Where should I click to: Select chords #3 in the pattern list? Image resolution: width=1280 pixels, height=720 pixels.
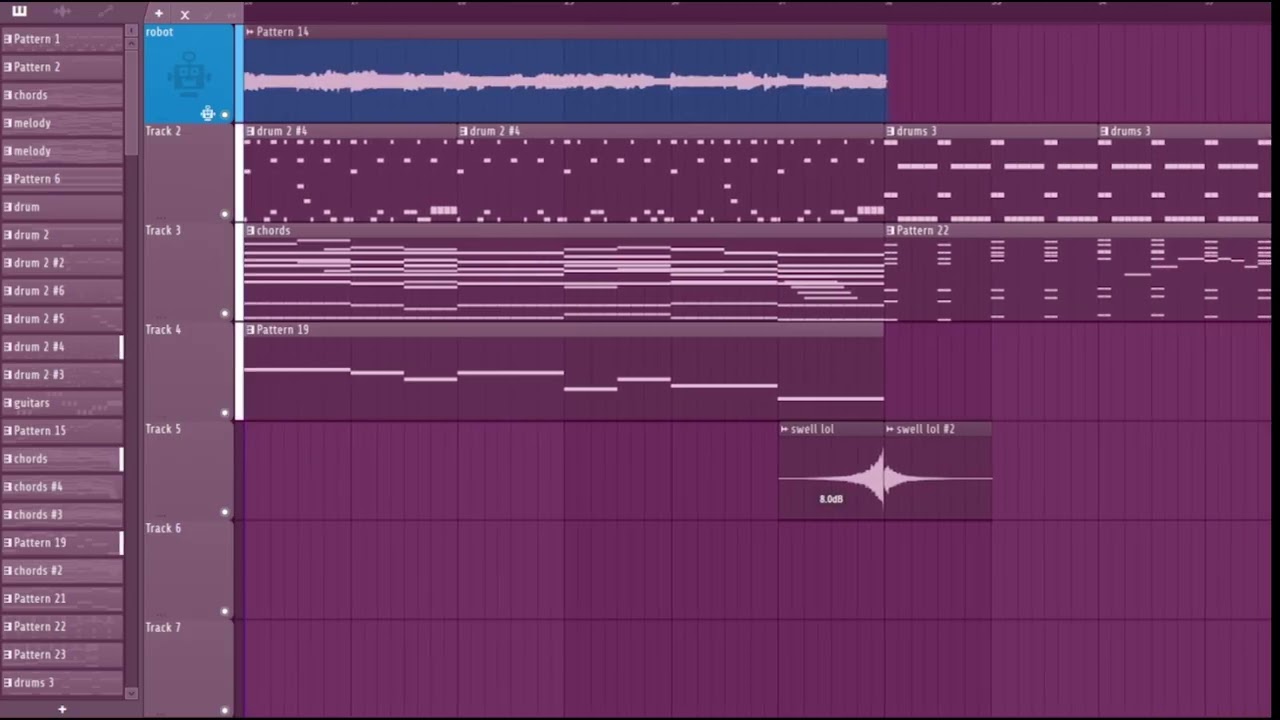click(x=62, y=515)
